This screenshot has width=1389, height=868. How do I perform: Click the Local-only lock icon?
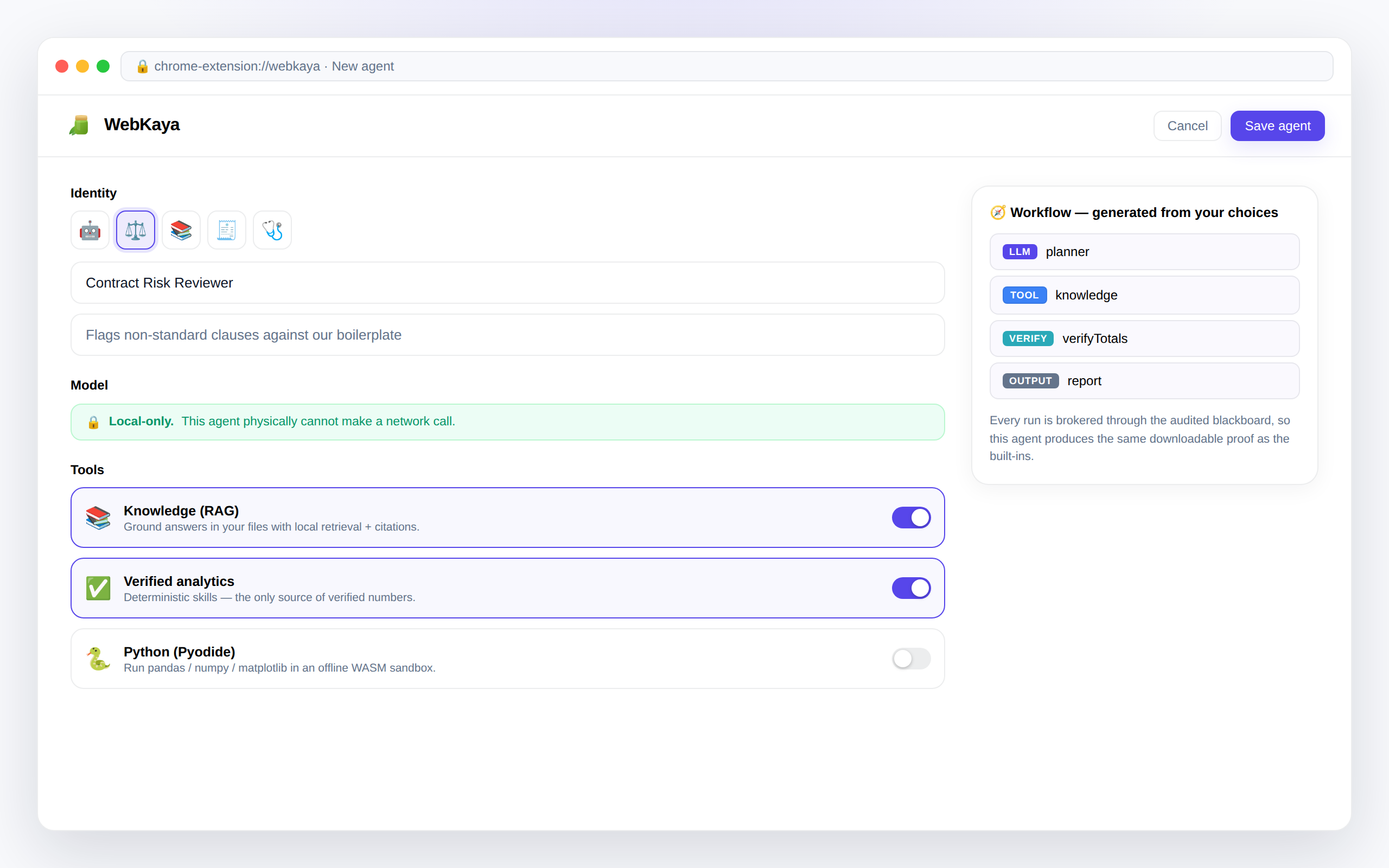coord(93,422)
